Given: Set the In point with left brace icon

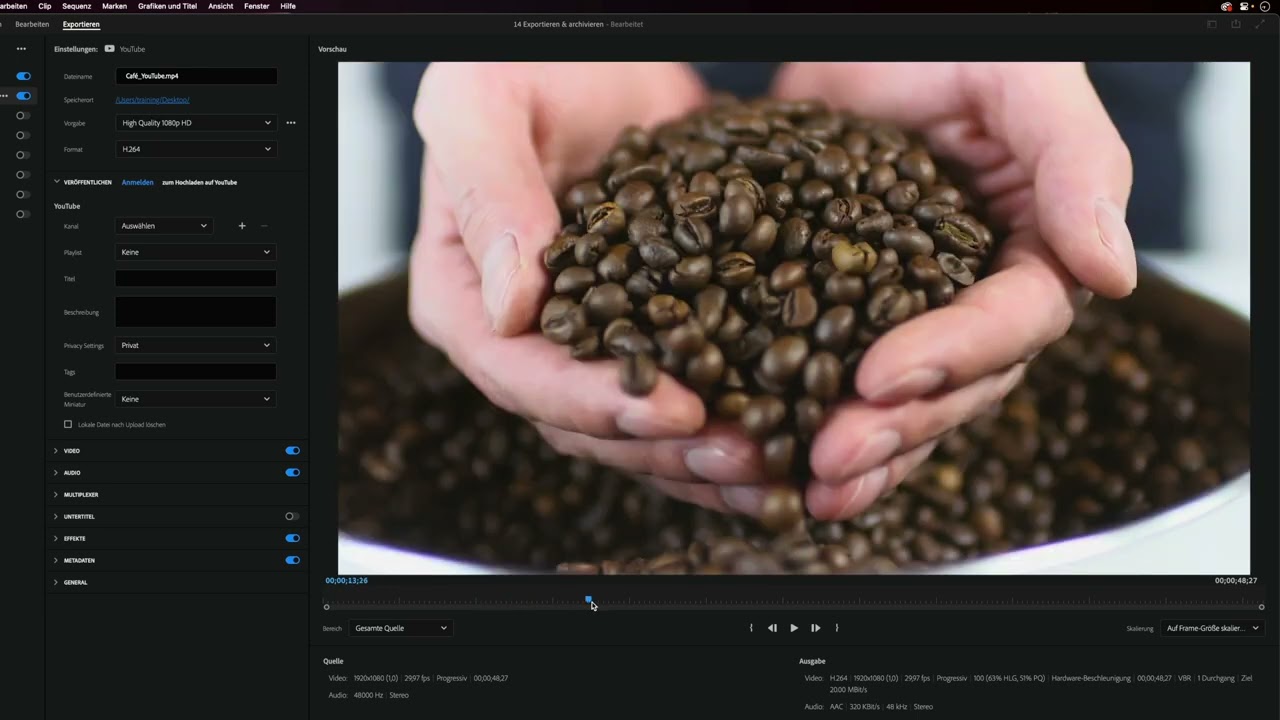Looking at the screenshot, I should pos(751,627).
